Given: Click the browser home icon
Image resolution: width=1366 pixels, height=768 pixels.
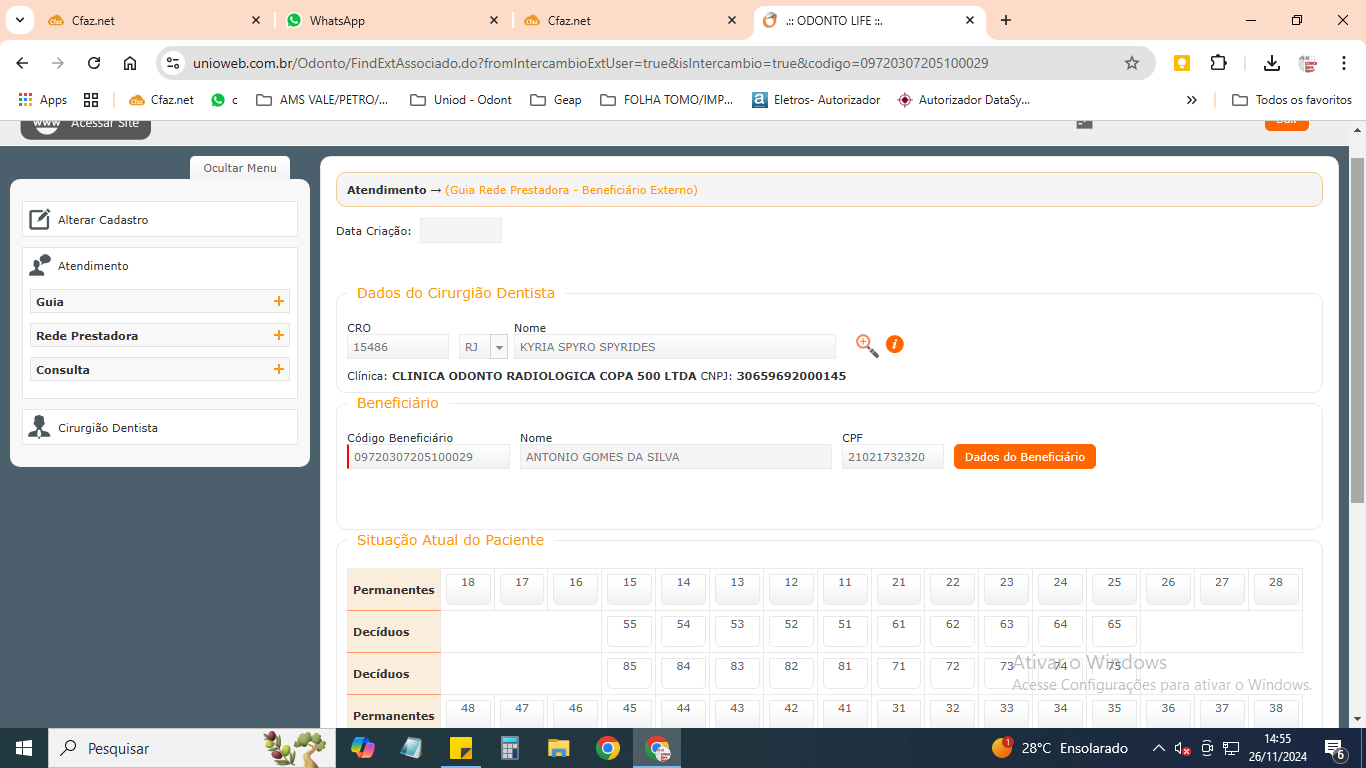Looking at the screenshot, I should point(130,63).
